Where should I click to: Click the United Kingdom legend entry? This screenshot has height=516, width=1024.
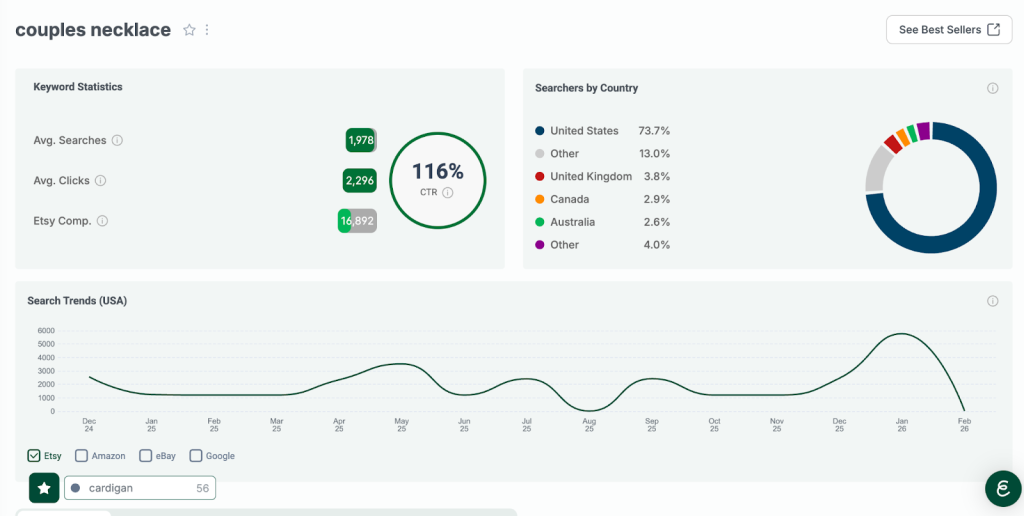pyautogui.click(x=590, y=177)
